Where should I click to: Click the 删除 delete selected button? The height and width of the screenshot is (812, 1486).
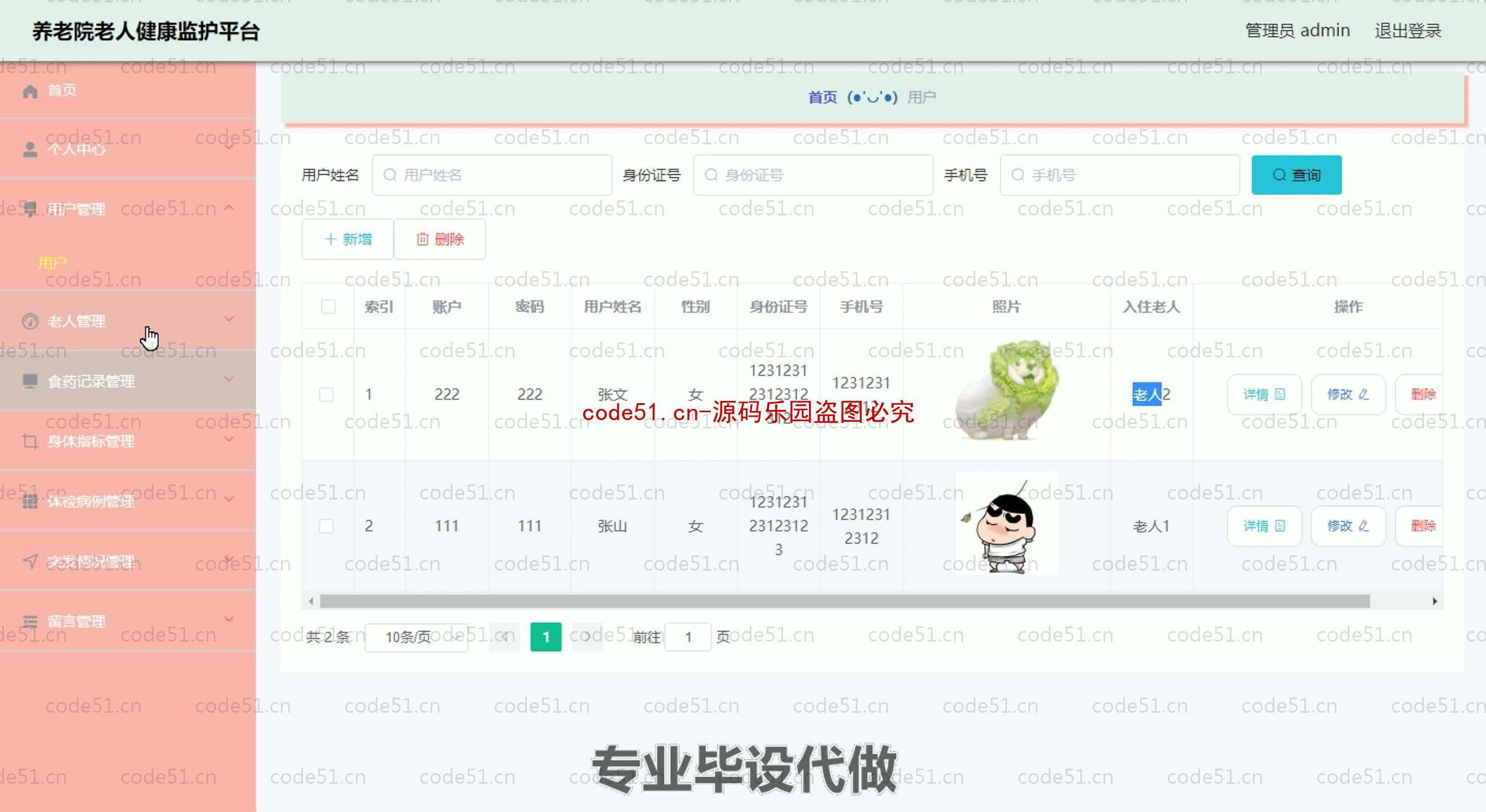[x=441, y=239]
